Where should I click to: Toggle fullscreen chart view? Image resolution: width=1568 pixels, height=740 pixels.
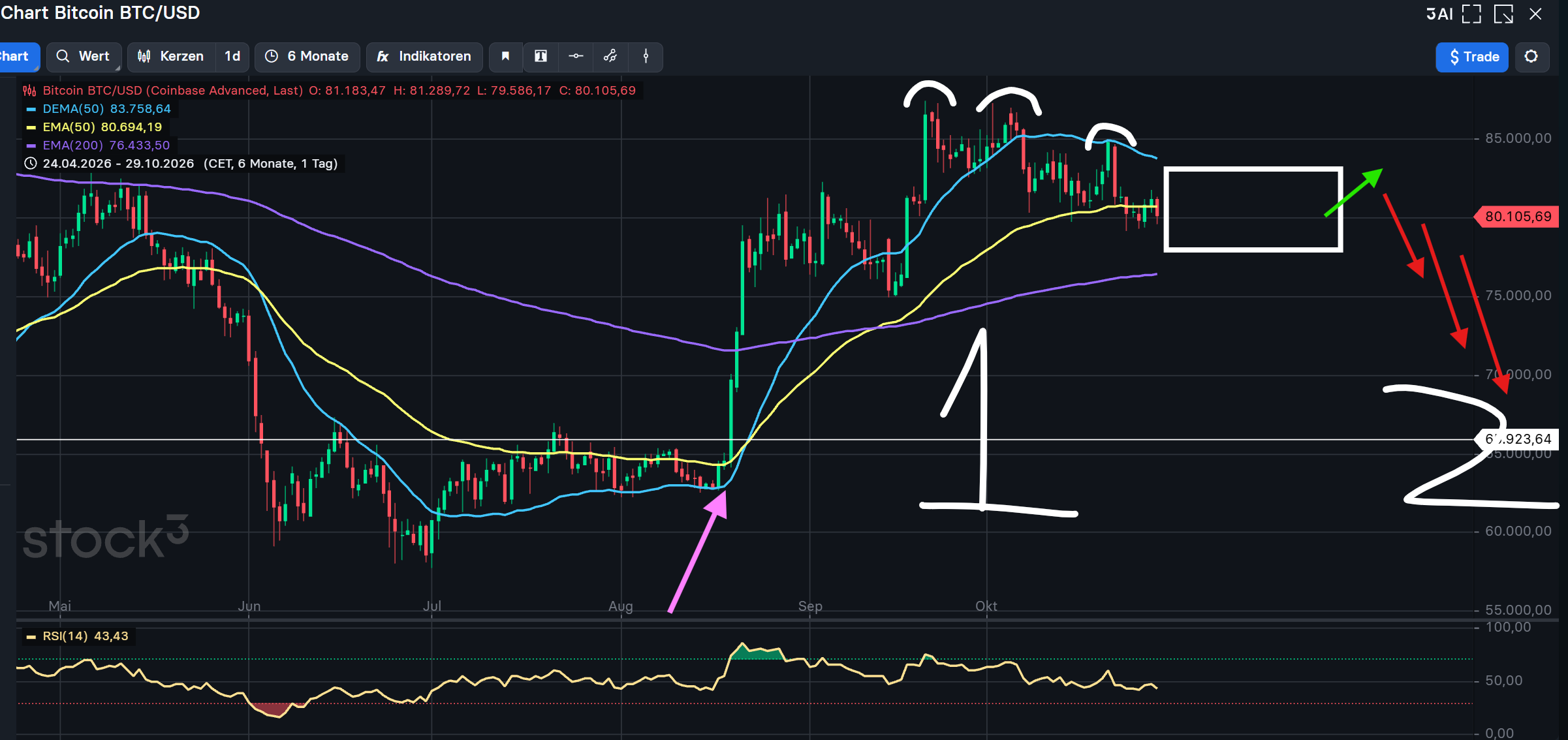coord(1471,14)
